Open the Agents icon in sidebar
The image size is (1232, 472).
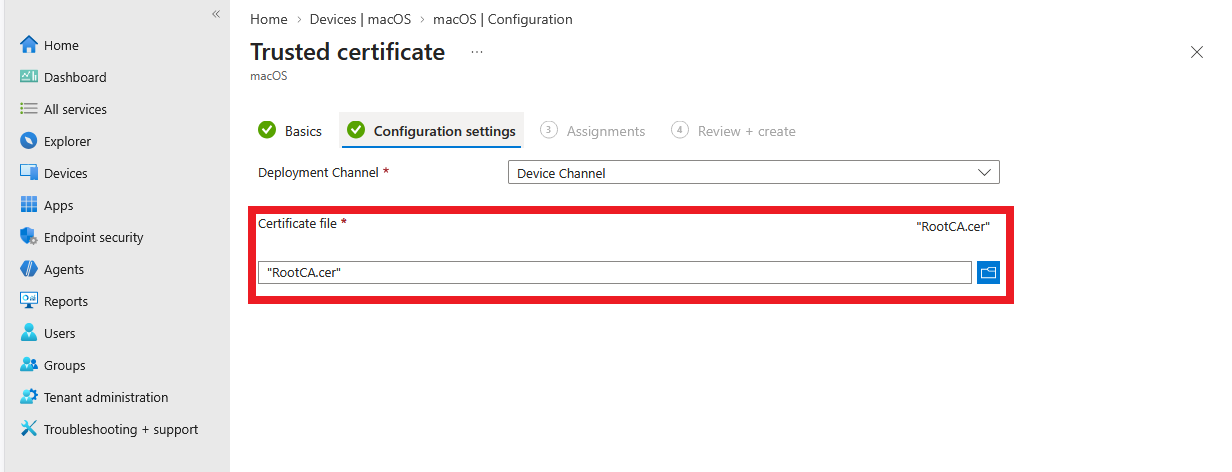point(29,269)
